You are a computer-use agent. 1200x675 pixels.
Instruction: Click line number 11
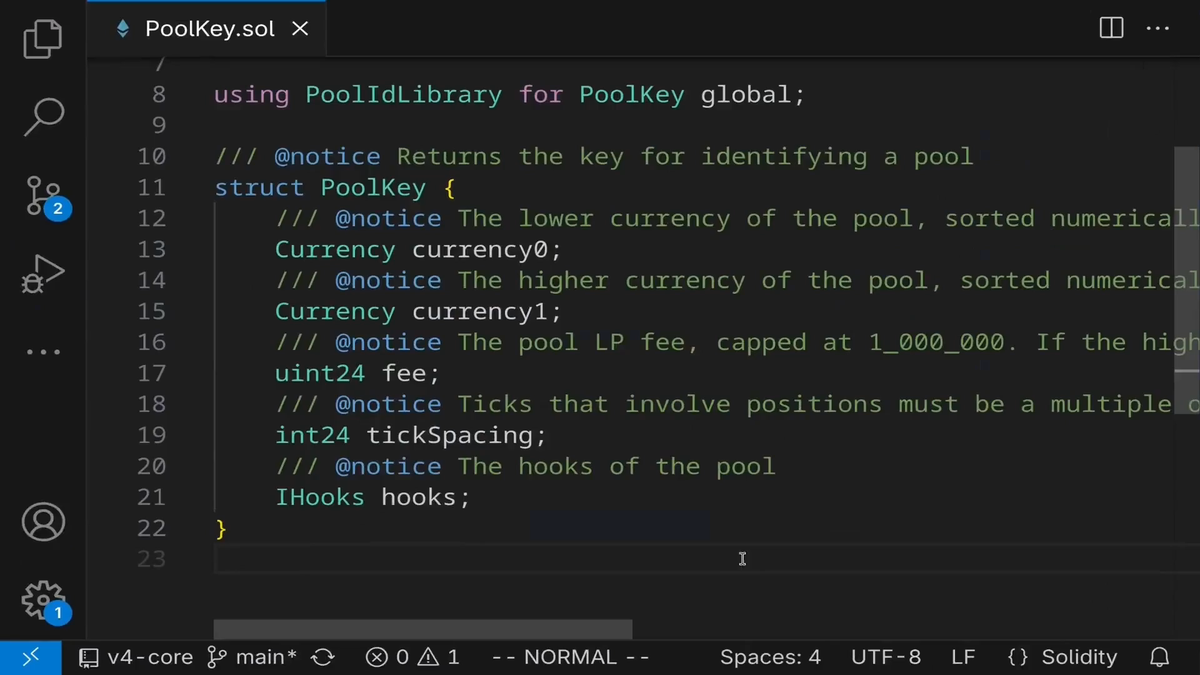point(152,187)
